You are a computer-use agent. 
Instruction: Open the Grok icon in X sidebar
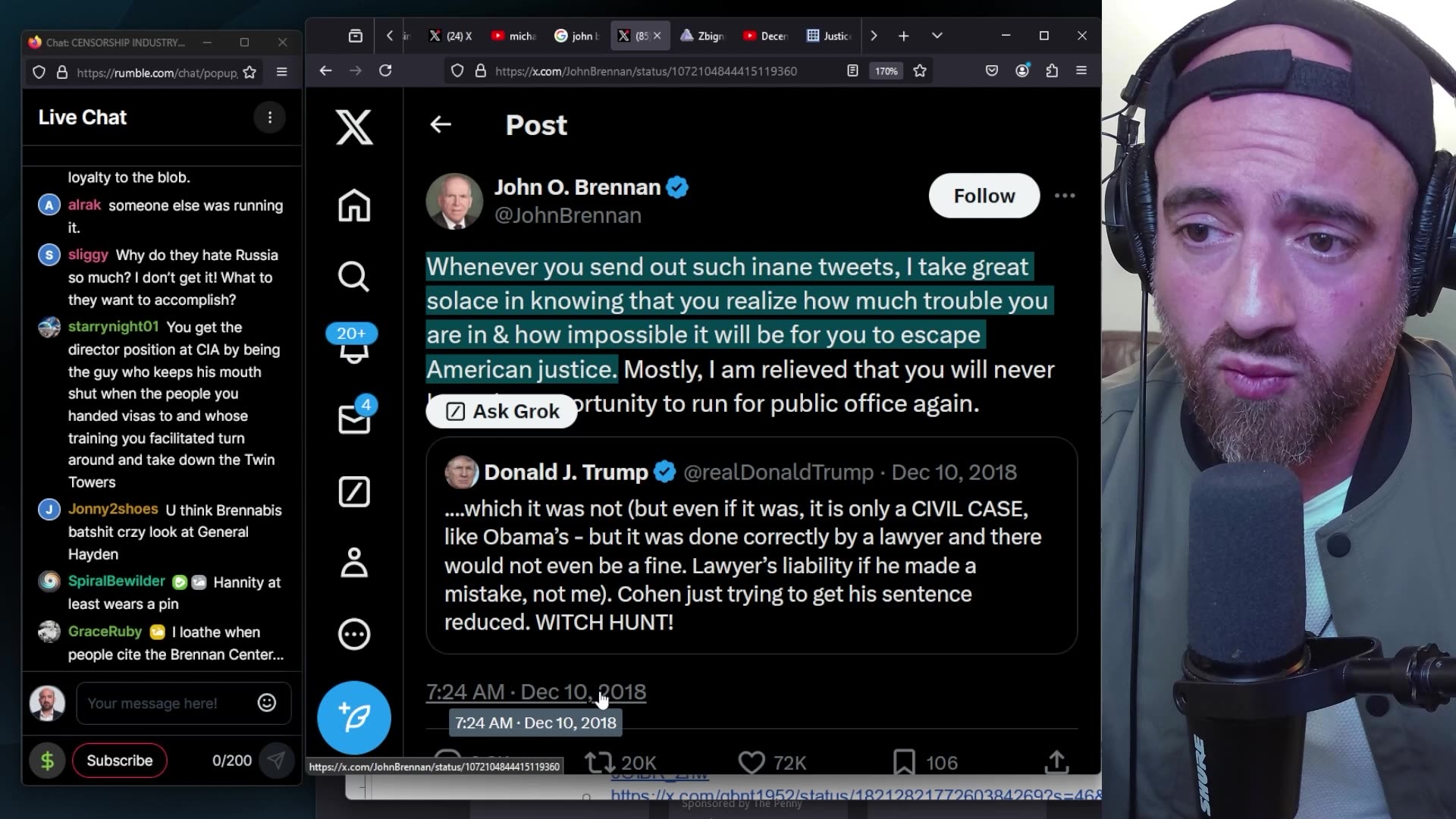[354, 491]
